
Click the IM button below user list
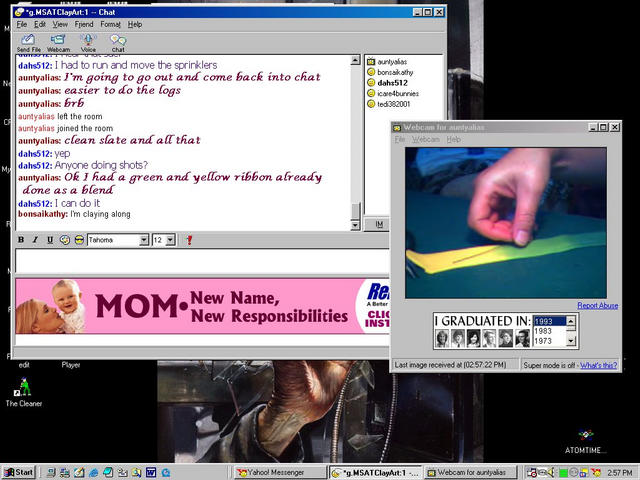coord(376,224)
